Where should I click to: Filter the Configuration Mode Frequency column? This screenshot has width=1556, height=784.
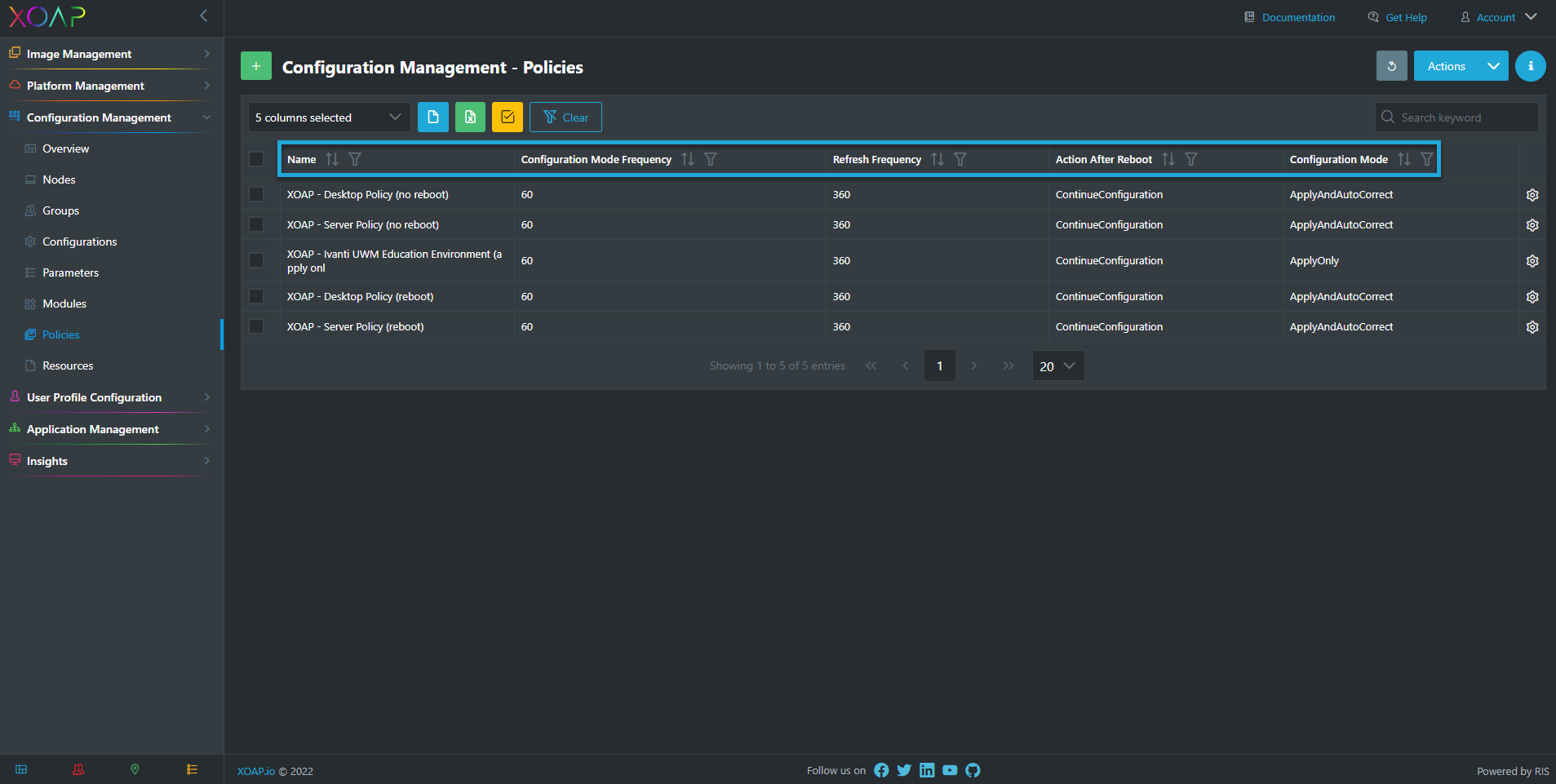(711, 159)
